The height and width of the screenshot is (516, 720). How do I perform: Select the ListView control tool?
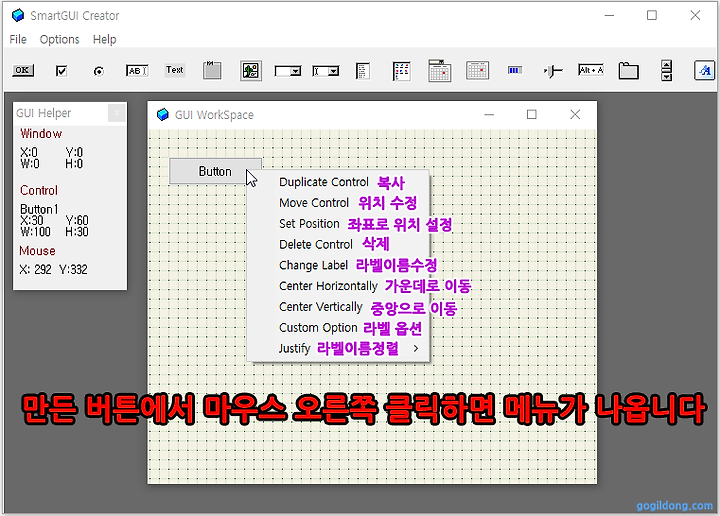click(x=402, y=71)
